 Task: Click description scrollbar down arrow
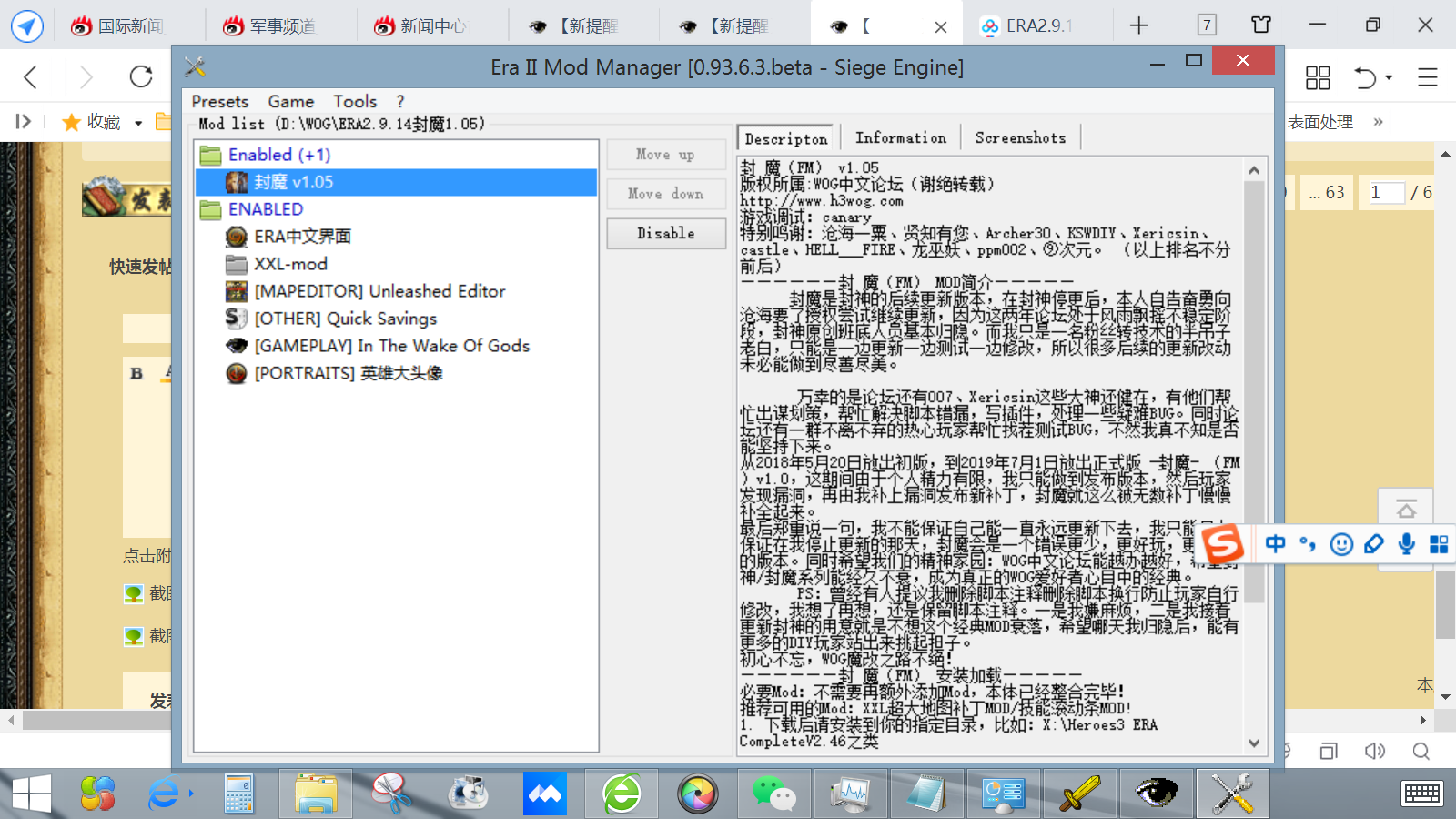[x=1254, y=743]
